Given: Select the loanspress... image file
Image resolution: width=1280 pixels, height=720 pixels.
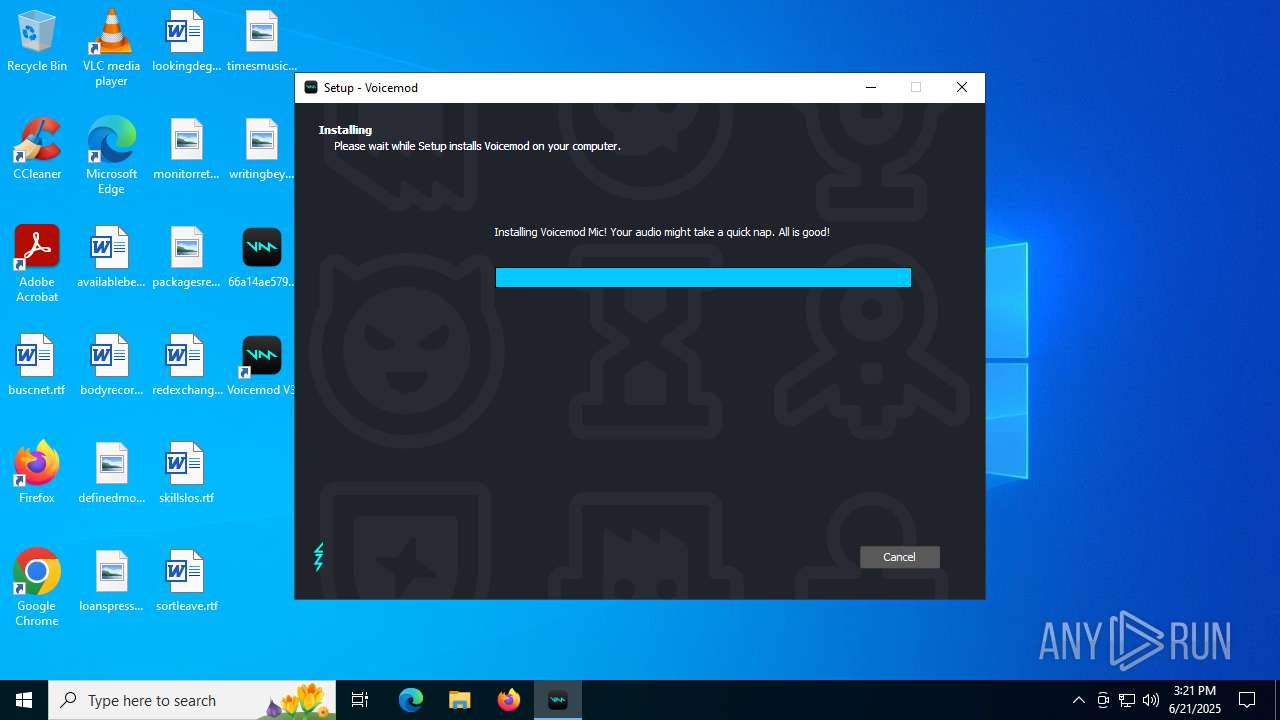Looking at the screenshot, I should click(111, 582).
